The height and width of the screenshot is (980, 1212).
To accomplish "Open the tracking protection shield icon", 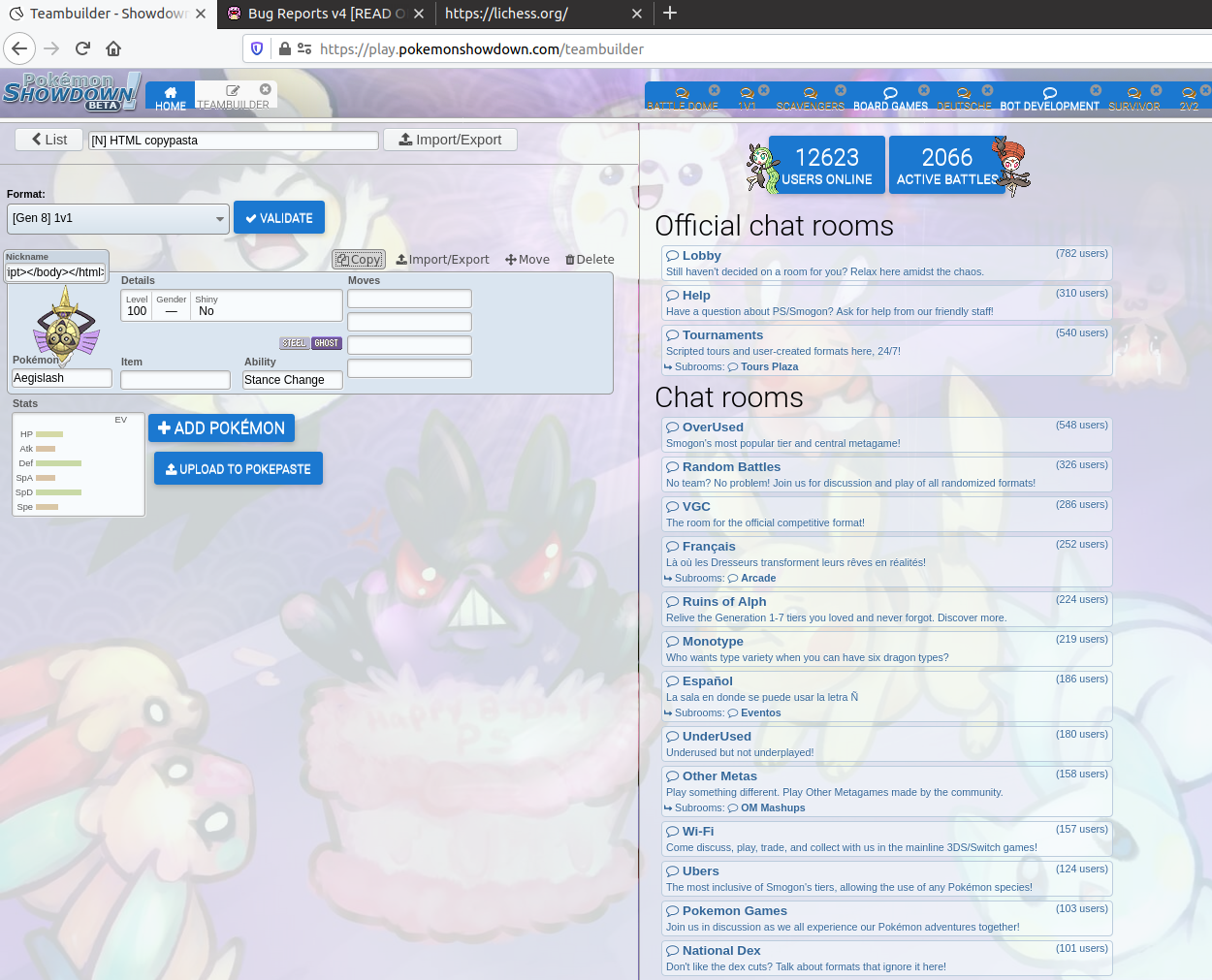I will pyautogui.click(x=257, y=48).
